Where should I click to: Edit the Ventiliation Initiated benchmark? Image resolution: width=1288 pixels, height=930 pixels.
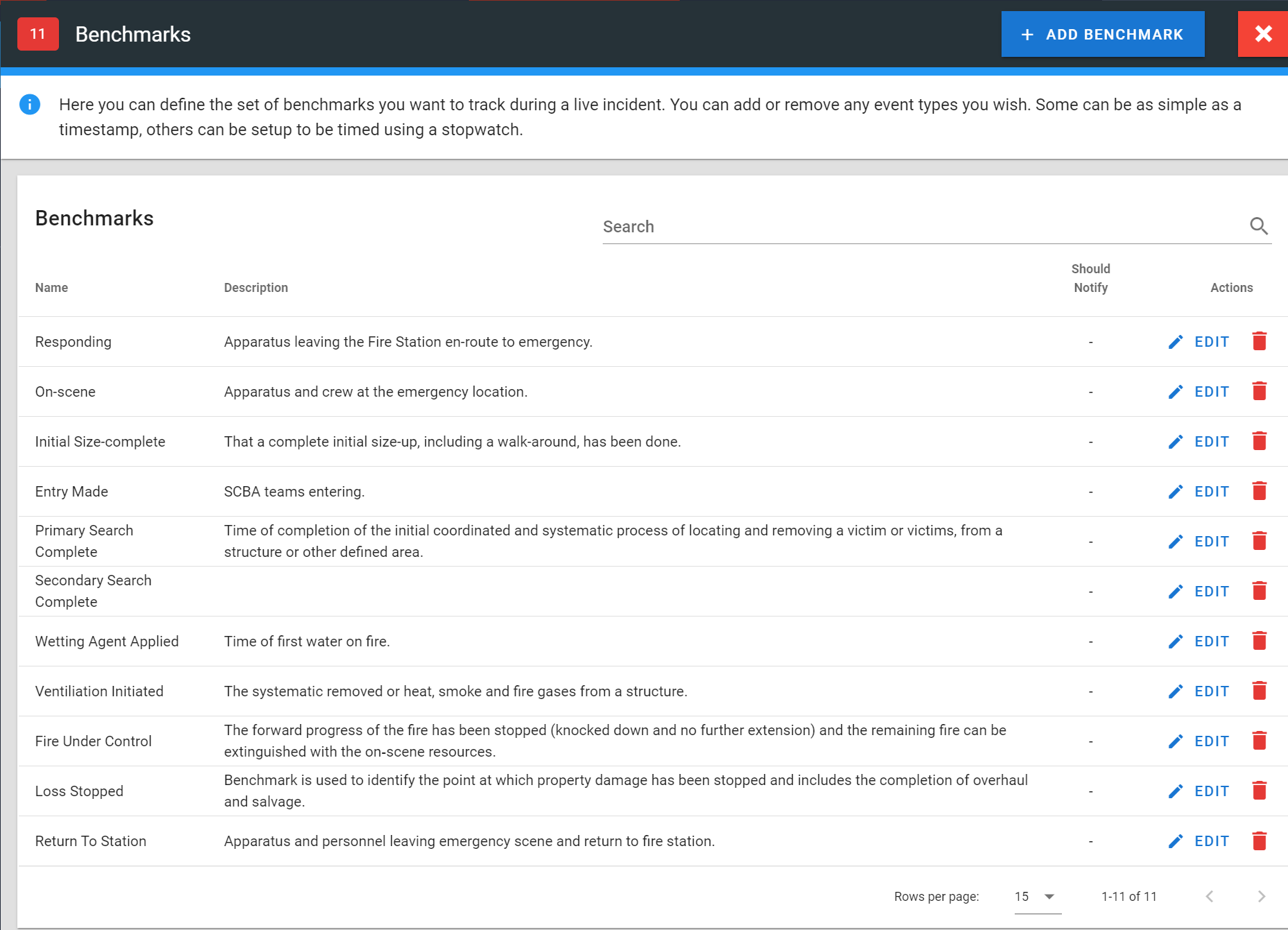pyautogui.click(x=1199, y=691)
